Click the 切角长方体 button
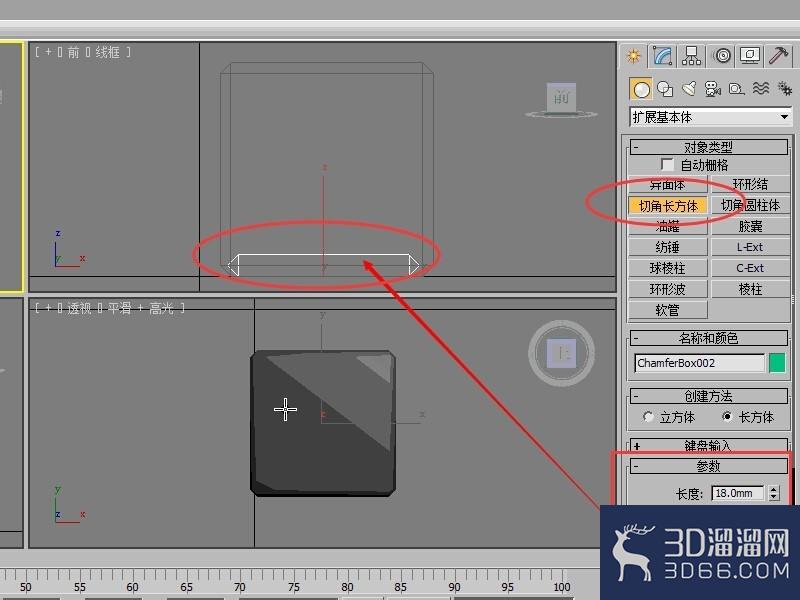 coord(668,206)
